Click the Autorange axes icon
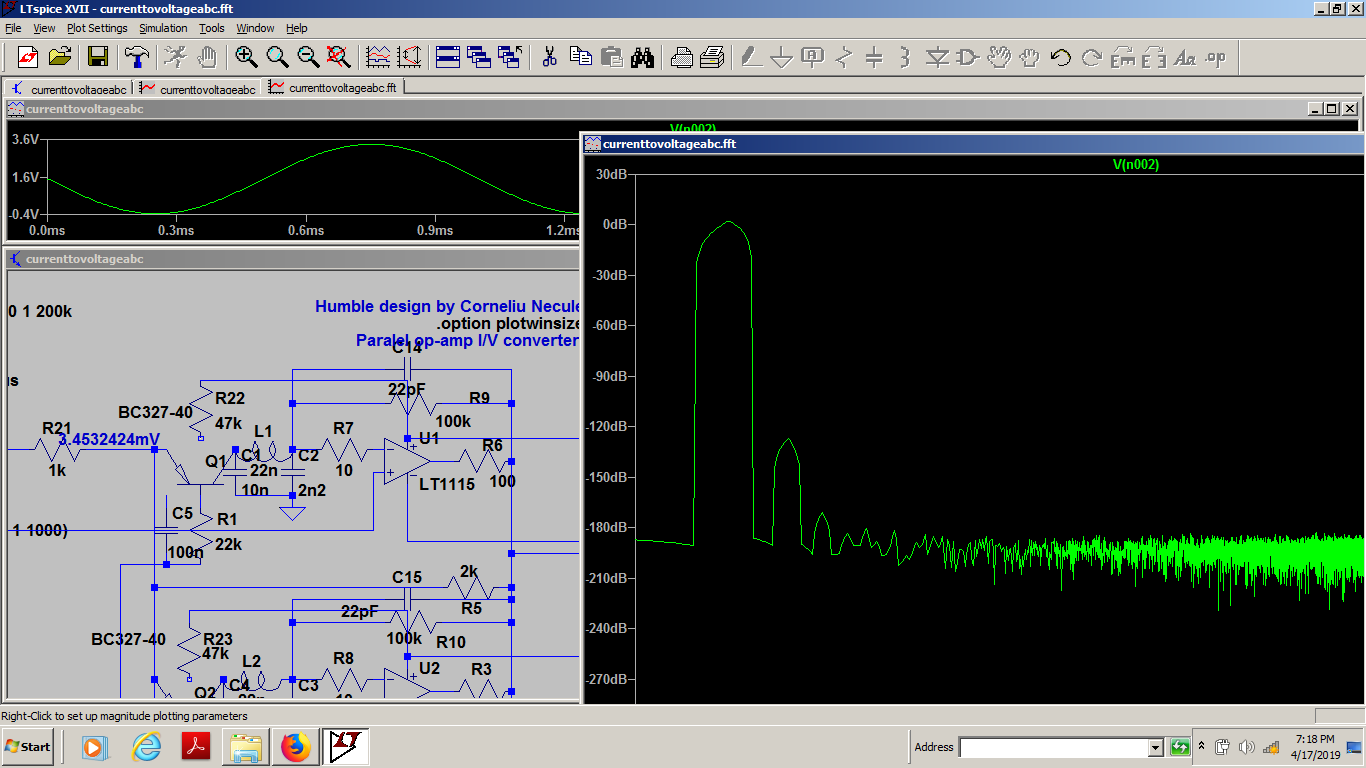 (x=409, y=57)
